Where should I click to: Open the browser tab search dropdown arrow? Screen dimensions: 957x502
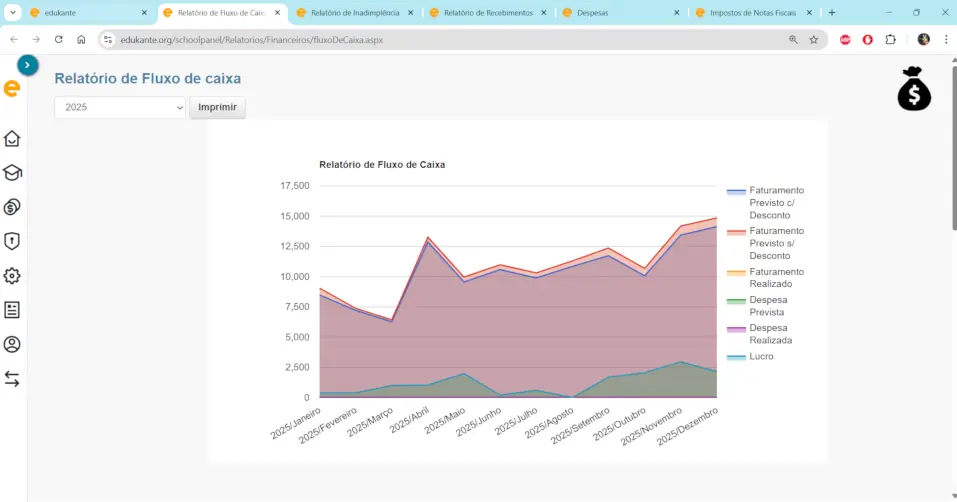tap(12, 13)
